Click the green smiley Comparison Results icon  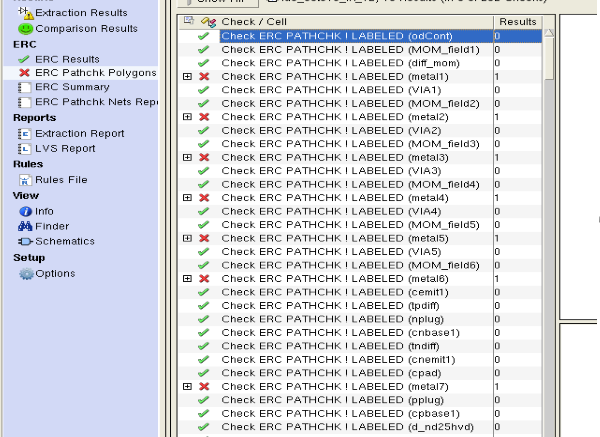(26, 29)
